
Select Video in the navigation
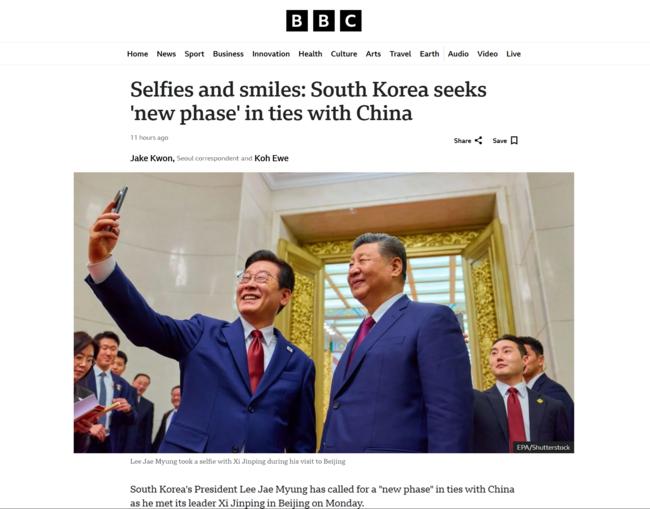[487, 54]
